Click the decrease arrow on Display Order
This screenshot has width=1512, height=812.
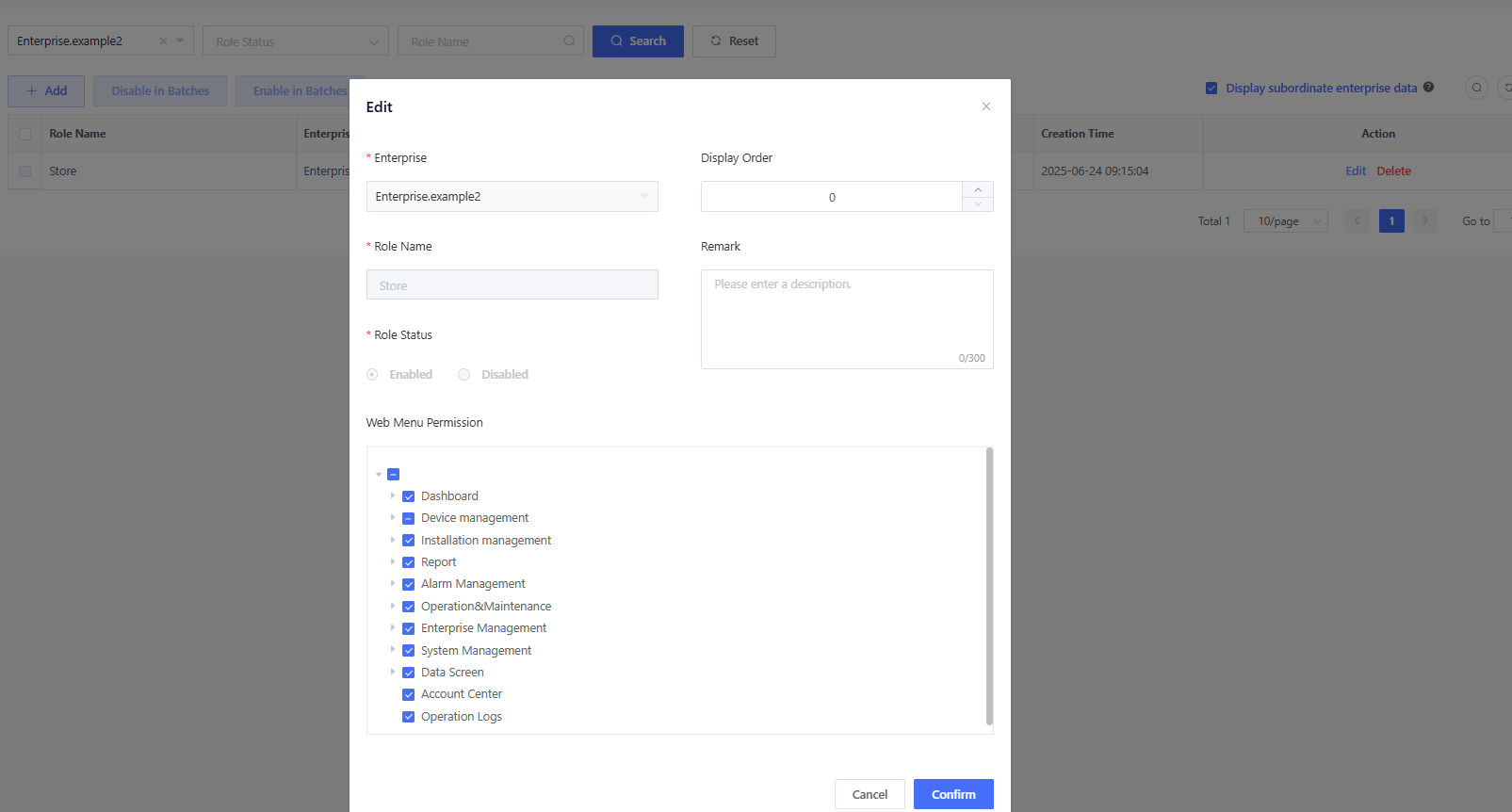(978, 204)
